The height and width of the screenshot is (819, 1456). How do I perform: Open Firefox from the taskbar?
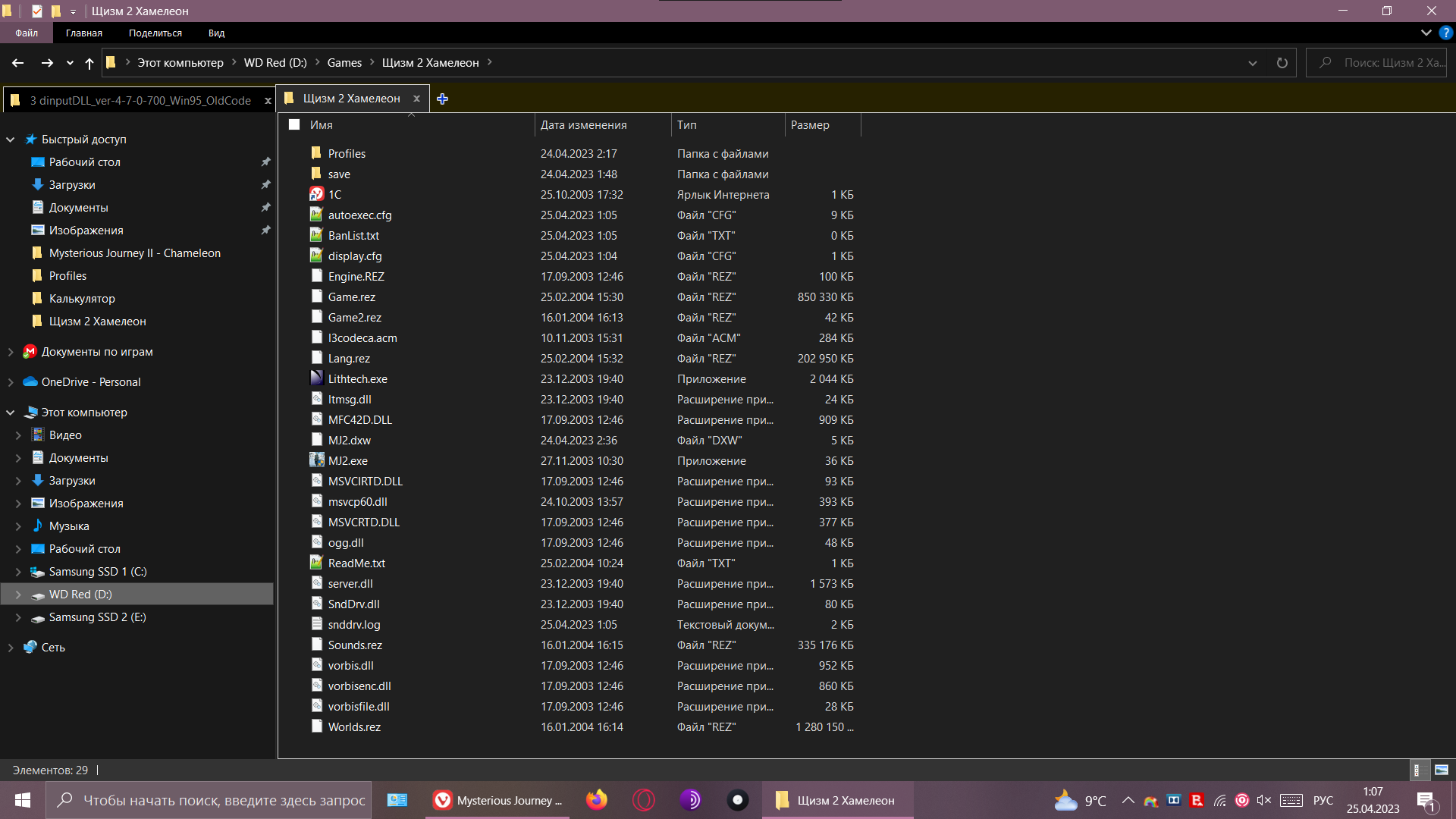[597, 800]
